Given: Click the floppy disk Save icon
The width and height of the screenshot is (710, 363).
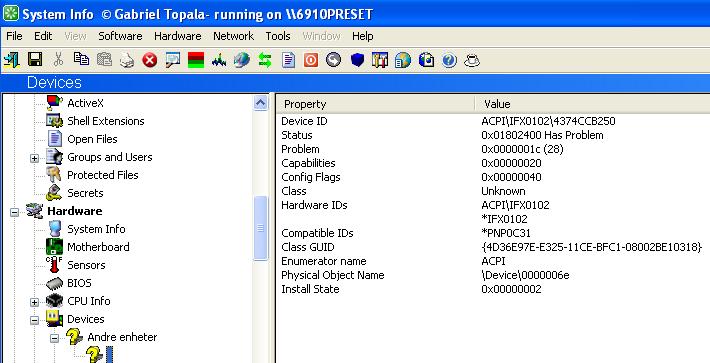Looking at the screenshot, I should coord(35,60).
